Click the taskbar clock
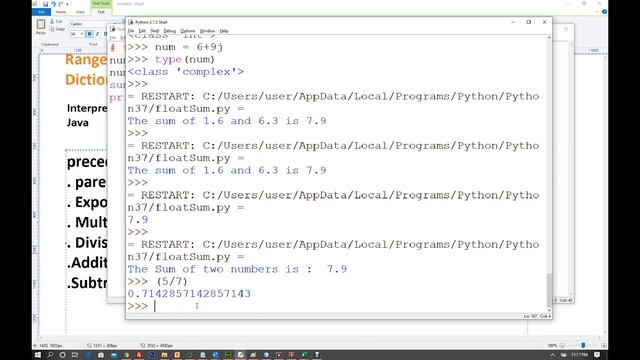Image resolution: width=640 pixels, height=360 pixels. click(x=580, y=355)
